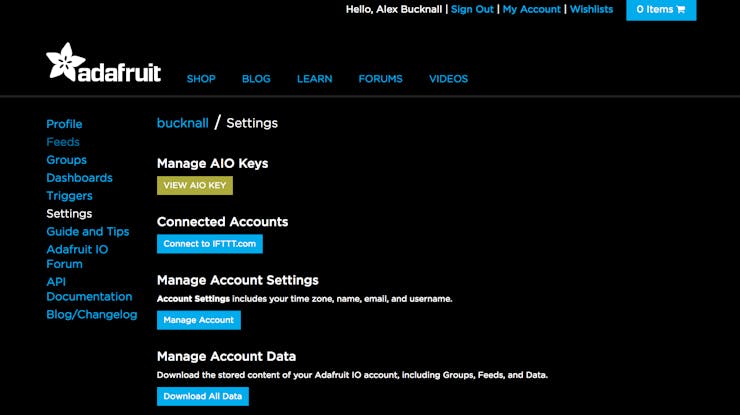Click the bucknall breadcrumb link

(183, 123)
